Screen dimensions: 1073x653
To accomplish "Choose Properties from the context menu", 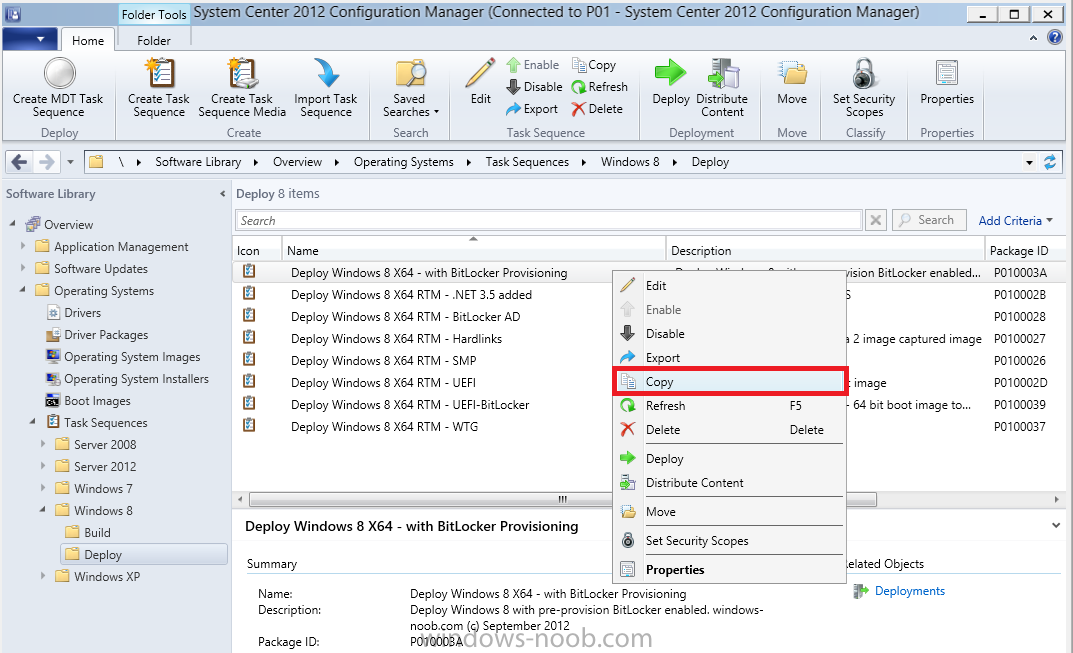I will click(729, 569).
